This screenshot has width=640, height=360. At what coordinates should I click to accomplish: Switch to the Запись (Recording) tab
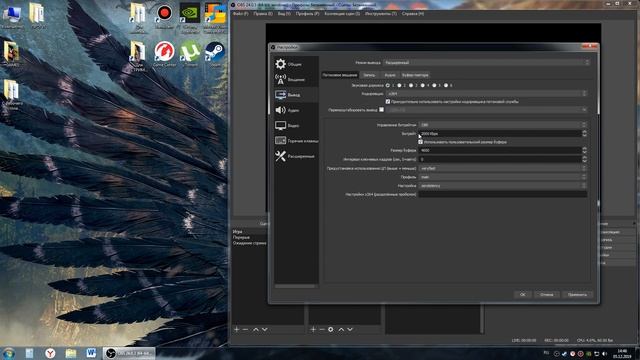click(x=369, y=75)
